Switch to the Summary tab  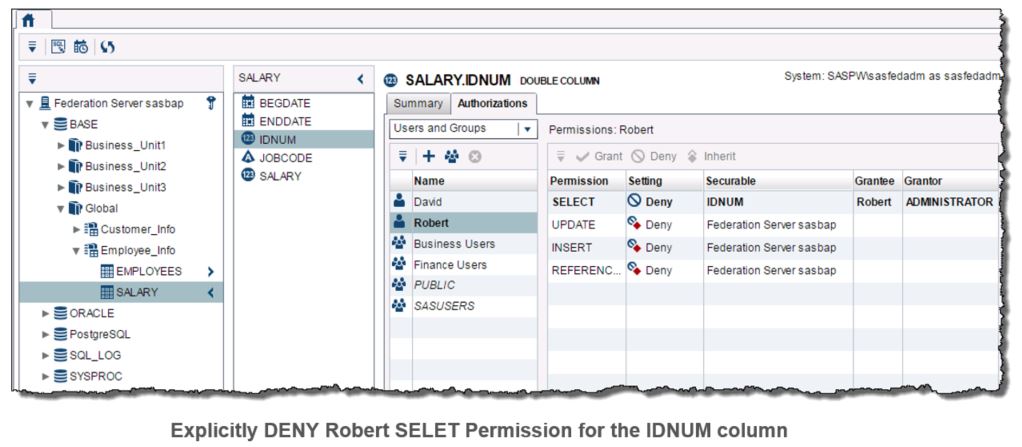pyautogui.click(x=417, y=103)
